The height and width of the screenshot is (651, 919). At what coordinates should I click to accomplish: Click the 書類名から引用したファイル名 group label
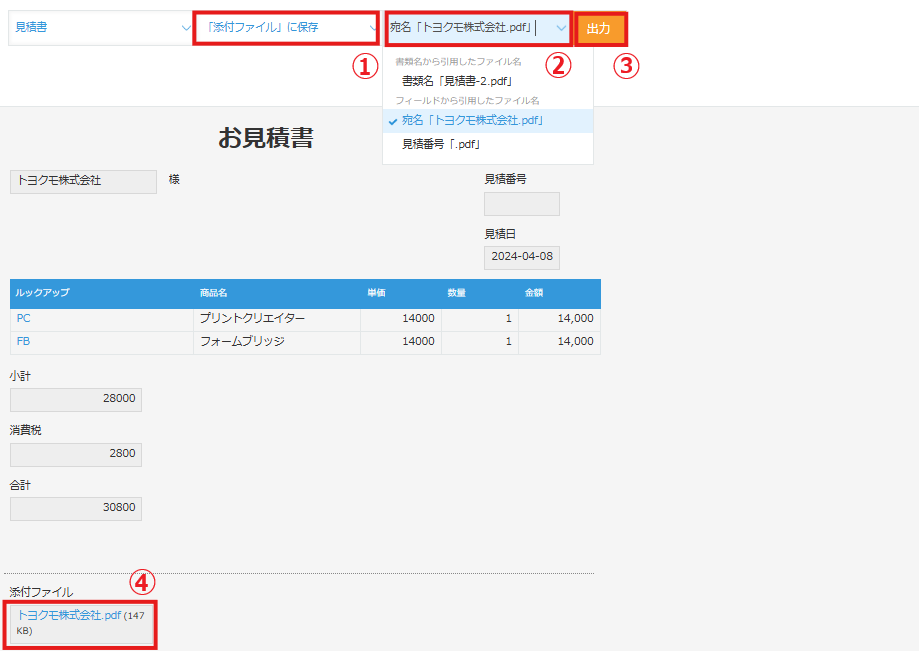[x=458, y=62]
